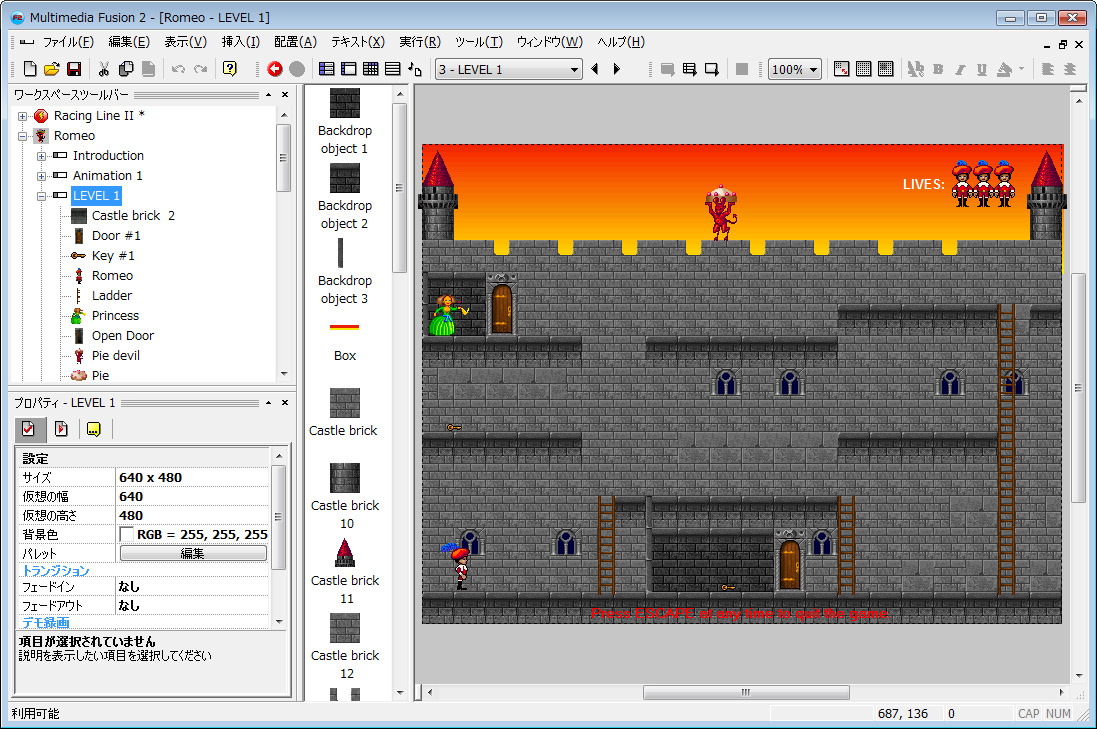Viewport: 1097px width, 729px height.
Task: Click the background color RGB swatch
Action: pos(127,535)
